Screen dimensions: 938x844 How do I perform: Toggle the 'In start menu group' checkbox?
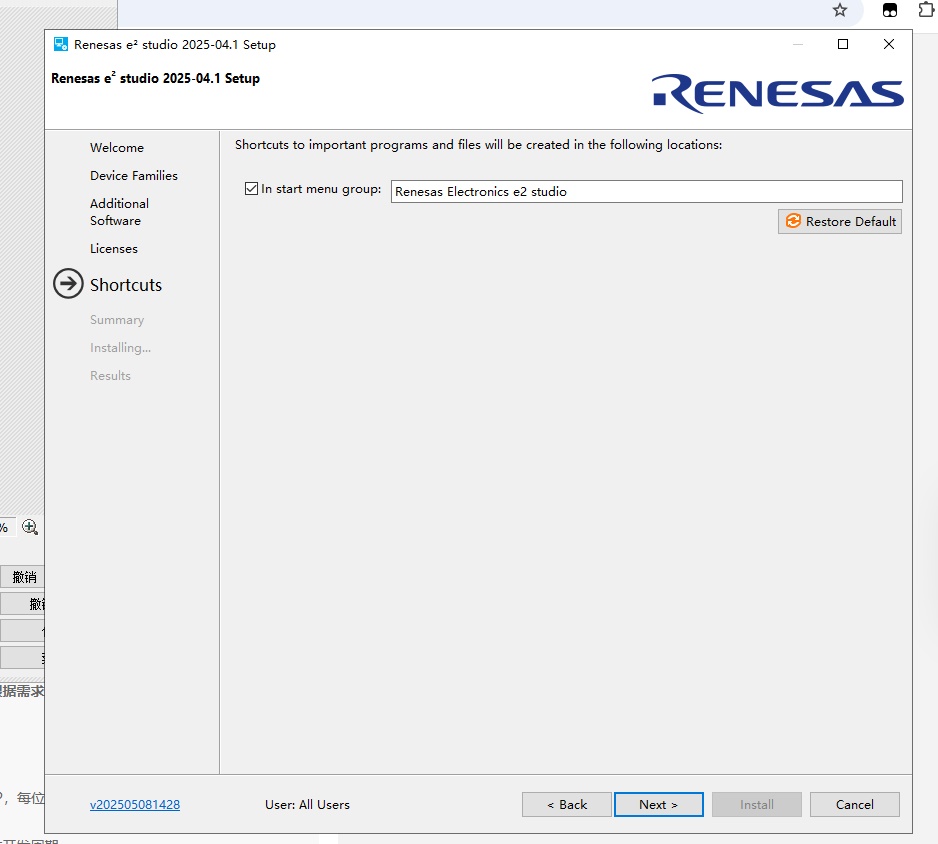pyautogui.click(x=251, y=189)
